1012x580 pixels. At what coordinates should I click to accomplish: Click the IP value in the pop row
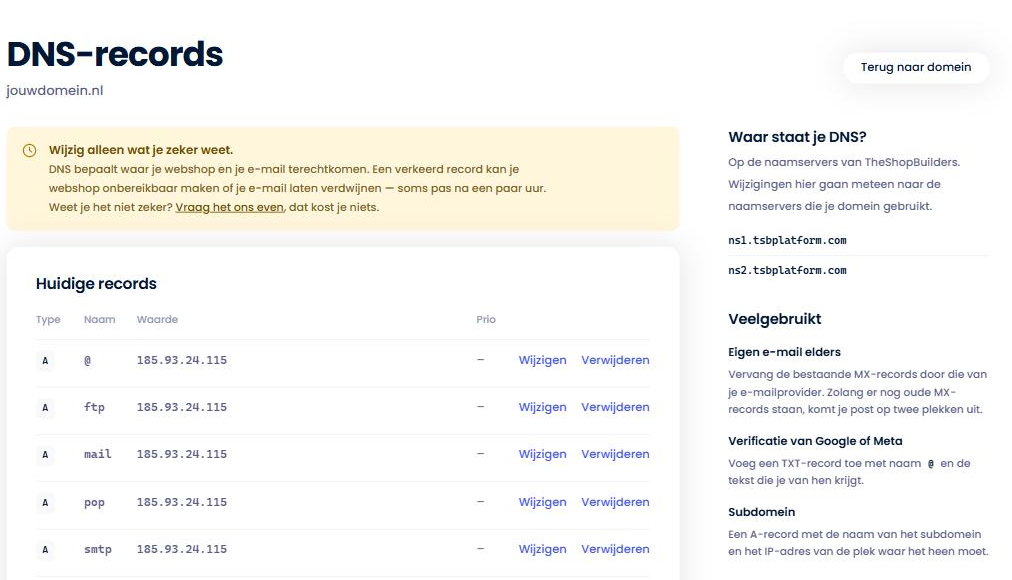point(182,503)
